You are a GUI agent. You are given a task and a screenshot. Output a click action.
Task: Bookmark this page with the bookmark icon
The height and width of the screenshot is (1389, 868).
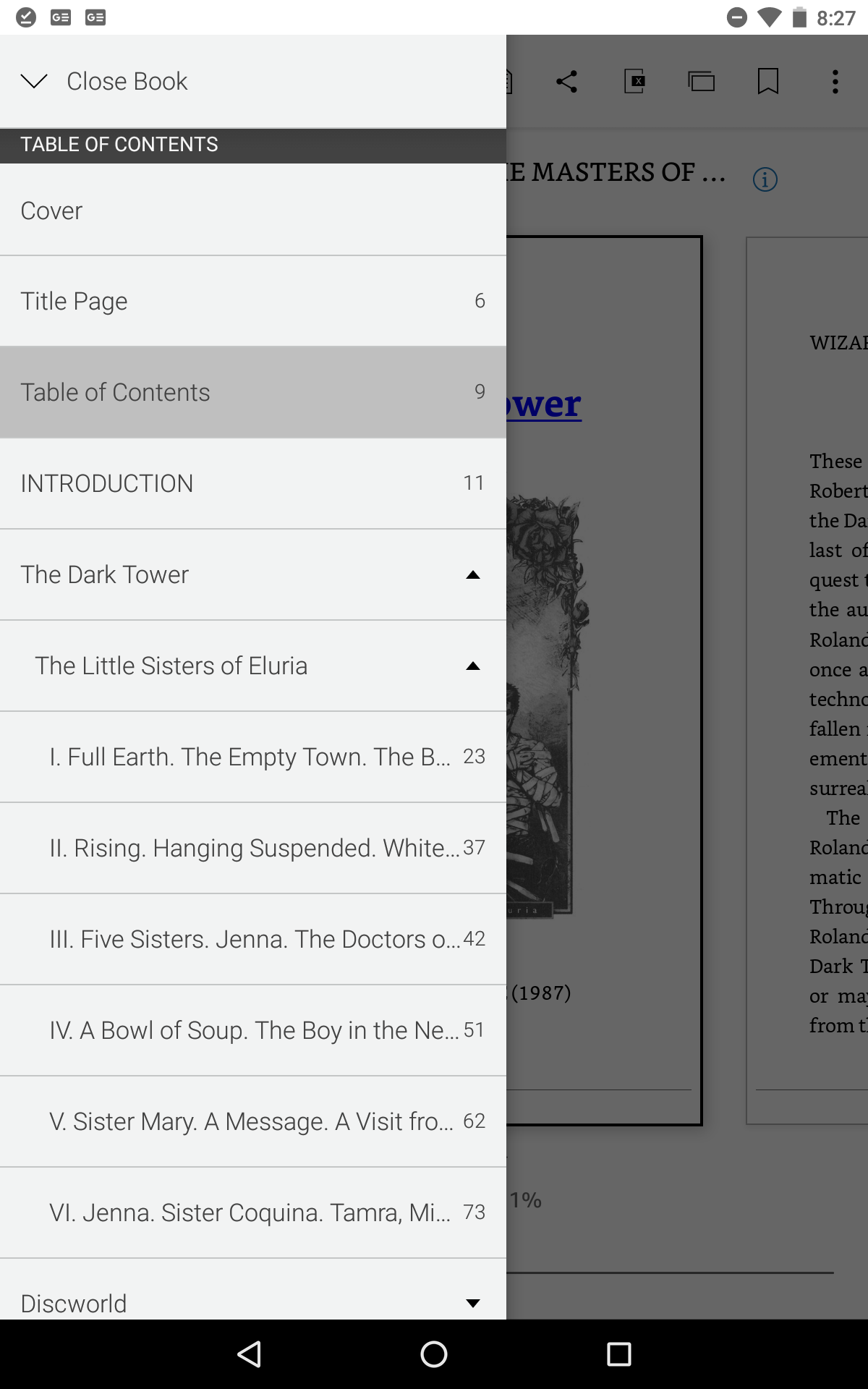(x=767, y=82)
